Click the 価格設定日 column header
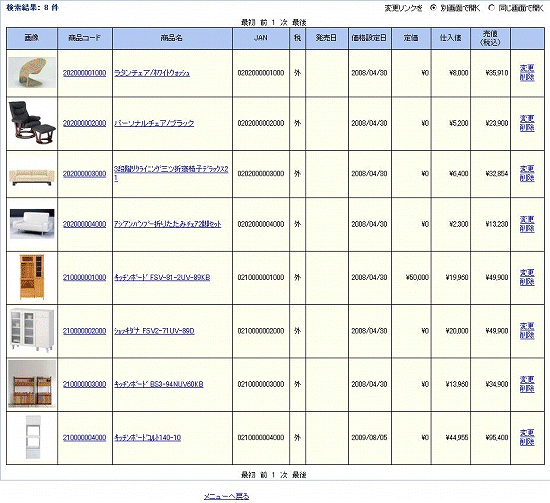This screenshot has height=503, width=550. tap(369, 38)
